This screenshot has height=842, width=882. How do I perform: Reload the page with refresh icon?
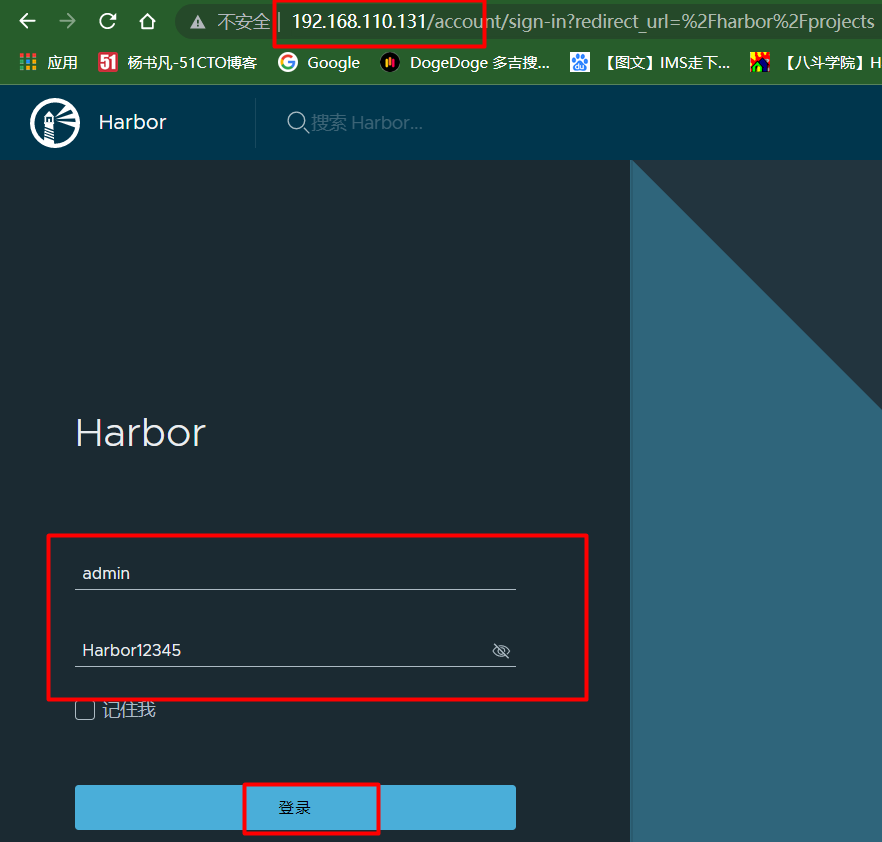coord(107,21)
